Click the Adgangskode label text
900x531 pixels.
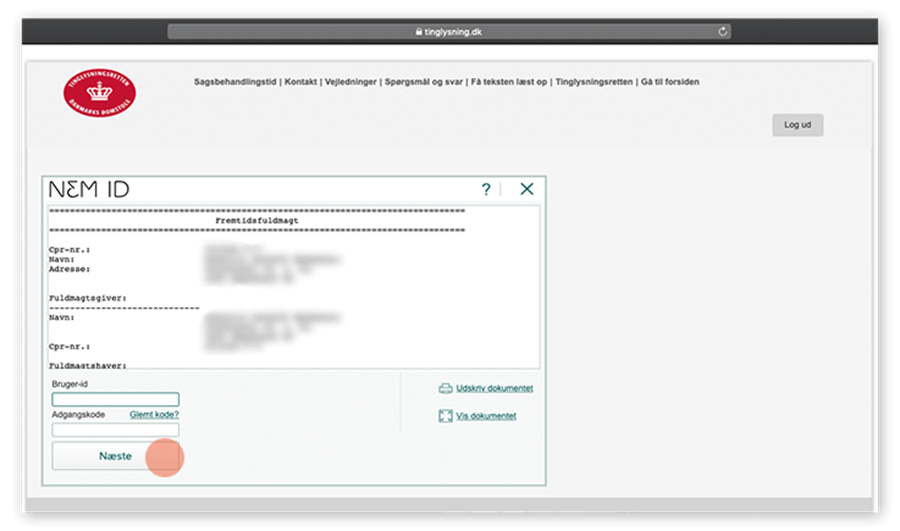coord(78,414)
